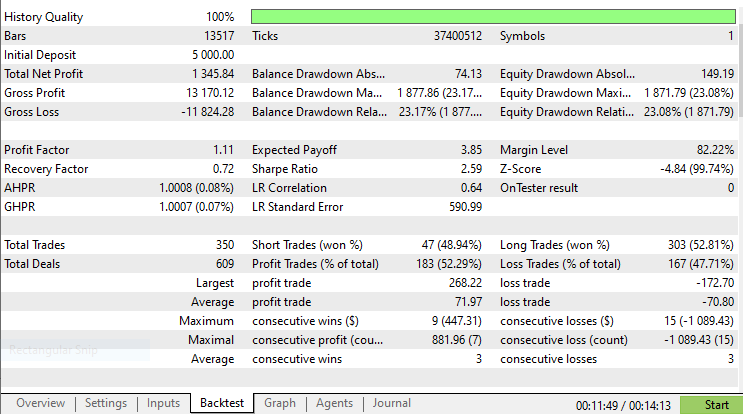Open the Journal tab
Viewport: 743px width, 414px height.
(391, 403)
